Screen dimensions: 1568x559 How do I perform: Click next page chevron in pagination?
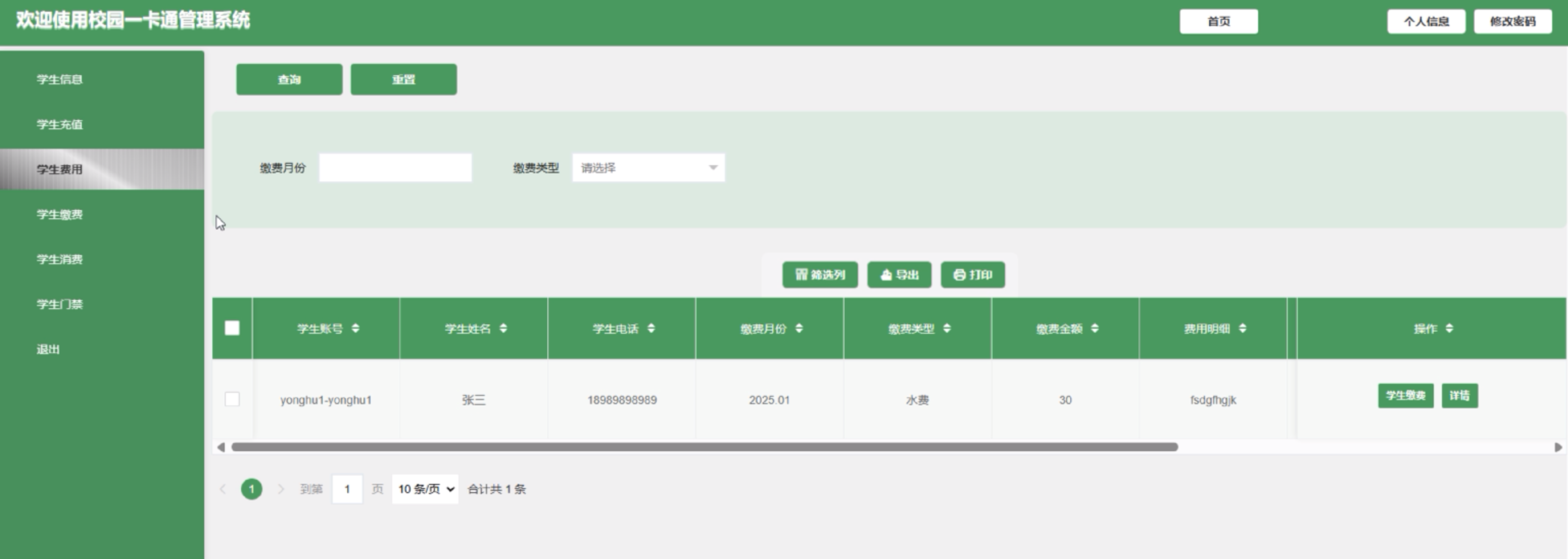[281, 489]
